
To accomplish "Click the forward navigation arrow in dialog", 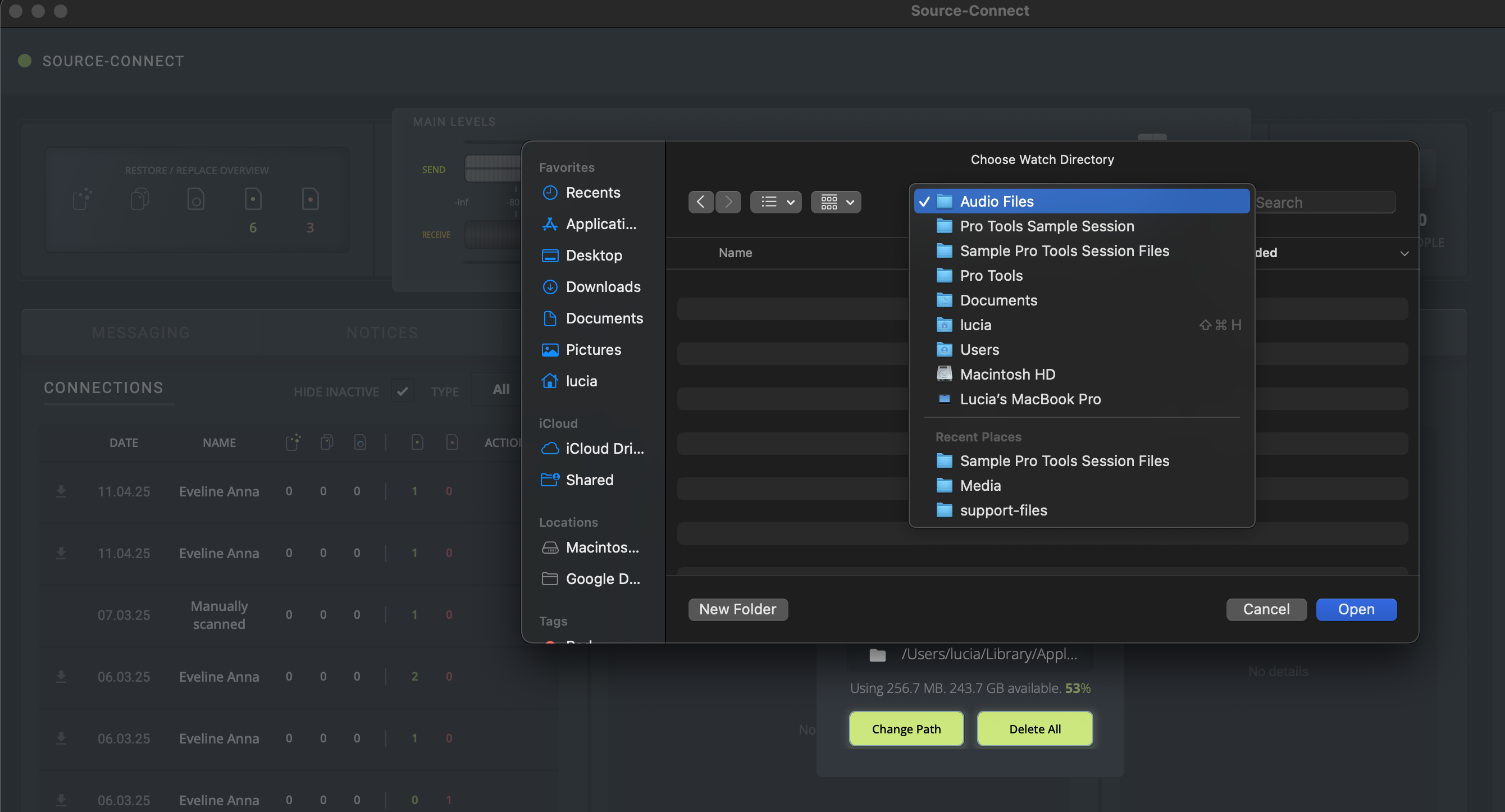I will click(x=728, y=202).
